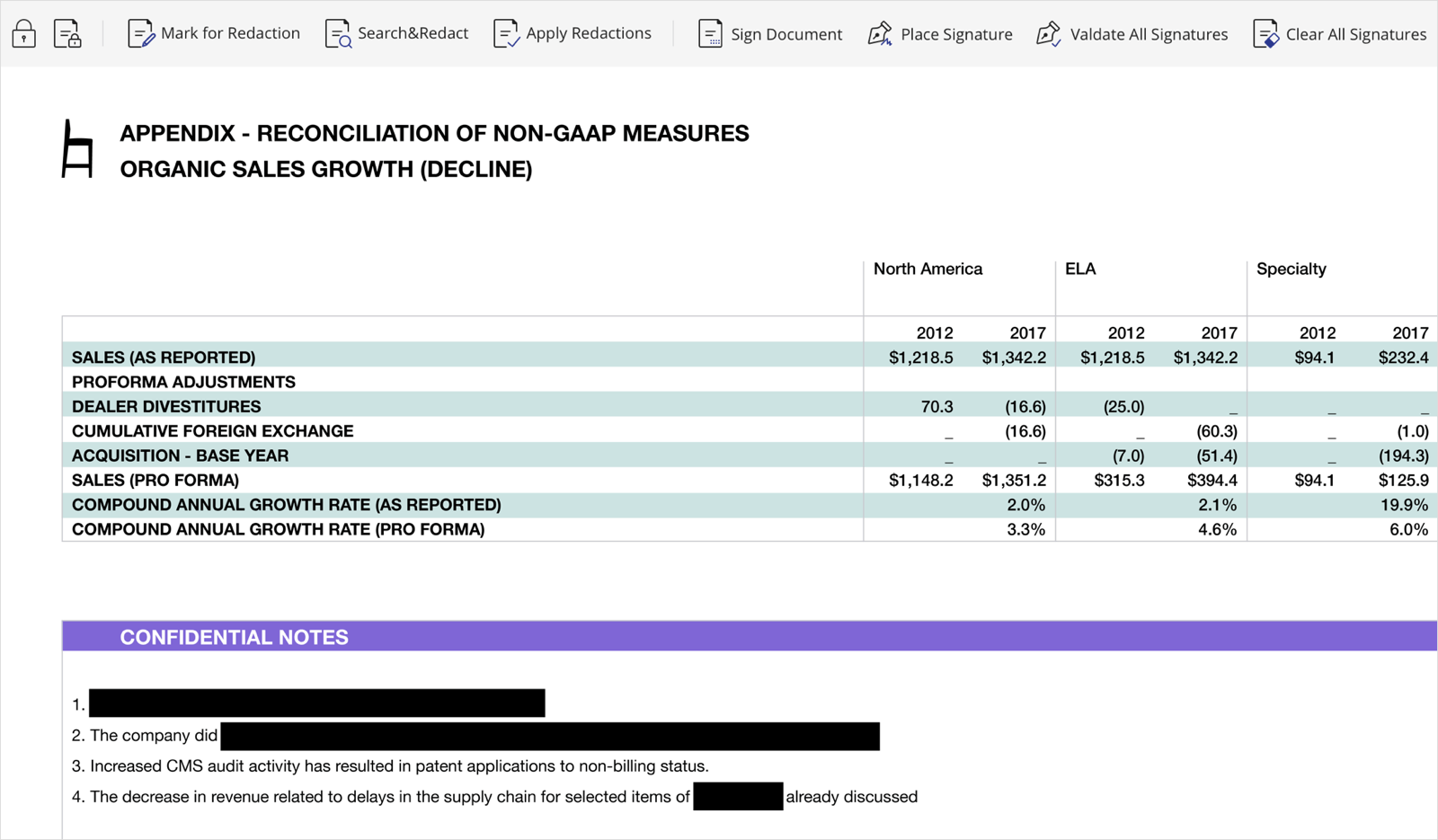Screen dimensions: 1438x840
Task: Run Validate All Signatures
Action: pyautogui.click(x=1132, y=34)
